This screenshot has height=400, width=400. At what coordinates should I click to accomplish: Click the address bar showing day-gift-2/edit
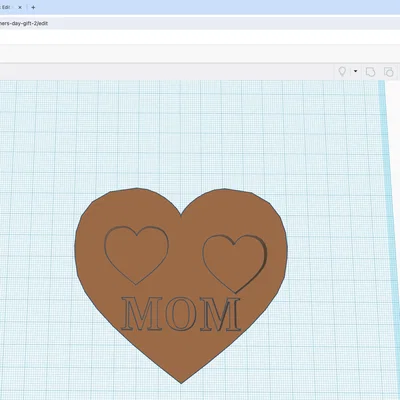click(x=200, y=23)
